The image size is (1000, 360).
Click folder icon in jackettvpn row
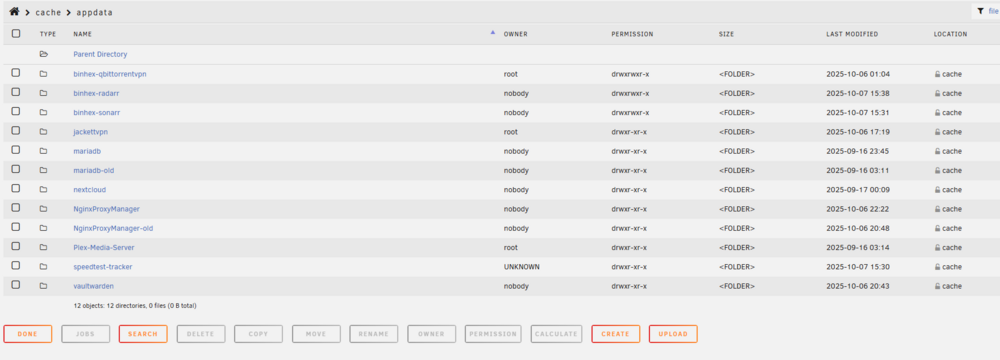click(x=43, y=131)
